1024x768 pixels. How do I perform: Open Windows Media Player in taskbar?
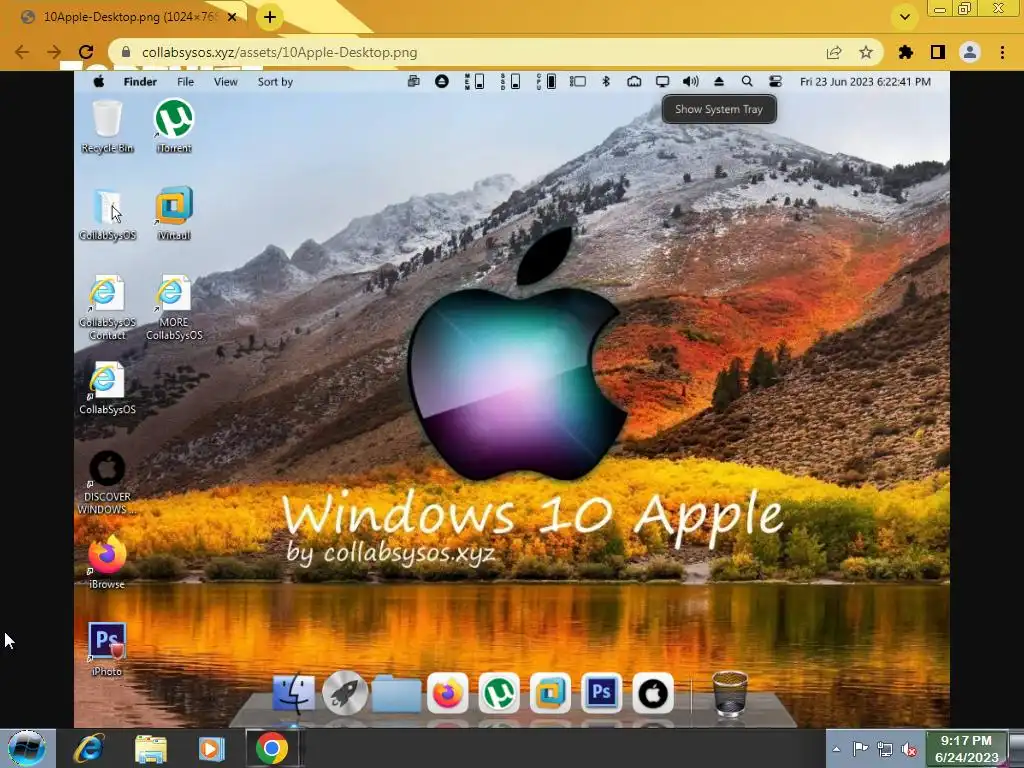tap(210, 748)
